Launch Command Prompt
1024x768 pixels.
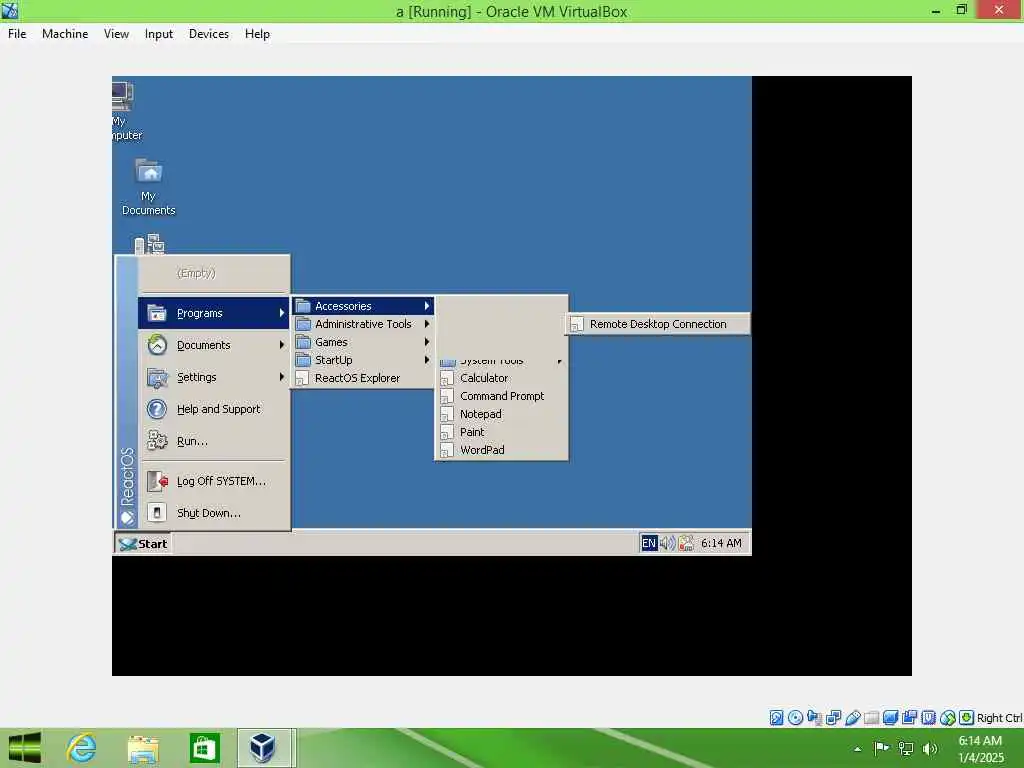coord(502,396)
